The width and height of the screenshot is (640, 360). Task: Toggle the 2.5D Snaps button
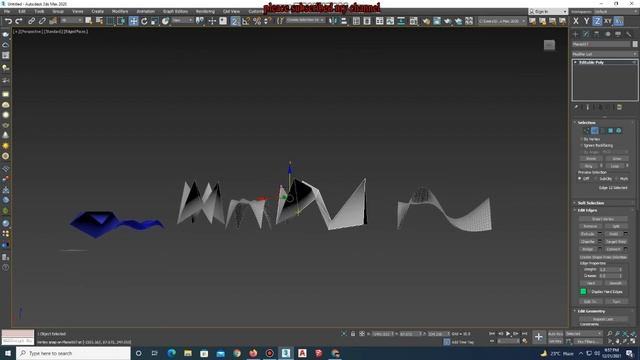click(x=235, y=21)
